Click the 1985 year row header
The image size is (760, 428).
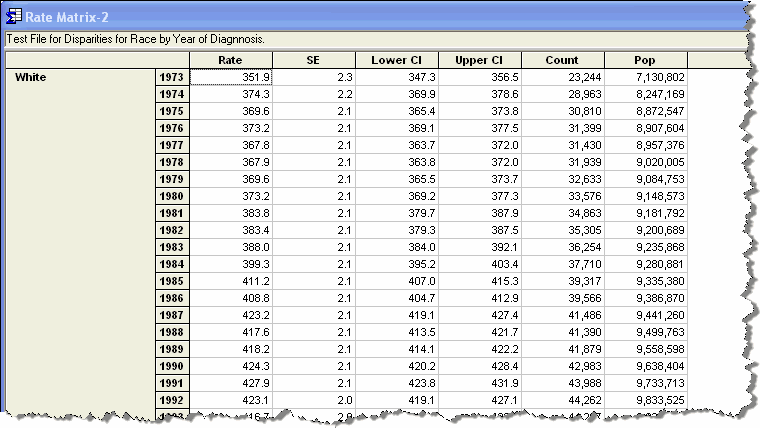coord(172,281)
